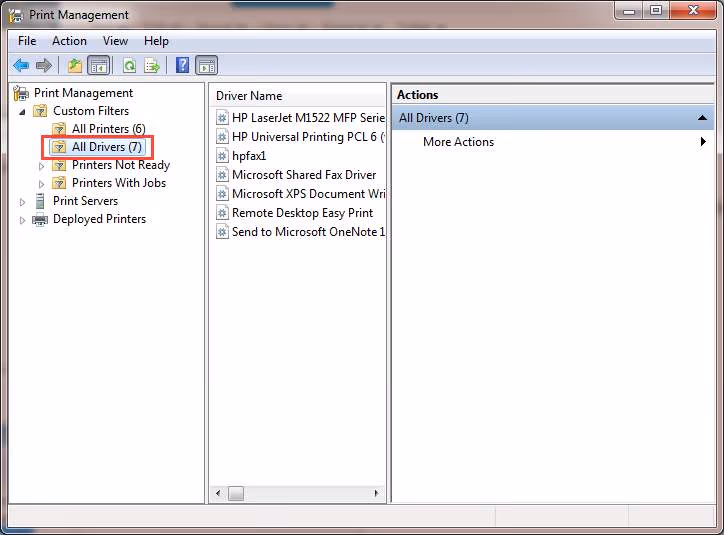Toggle the Show/Hide Action Pane icon
724x535 pixels.
tap(206, 66)
